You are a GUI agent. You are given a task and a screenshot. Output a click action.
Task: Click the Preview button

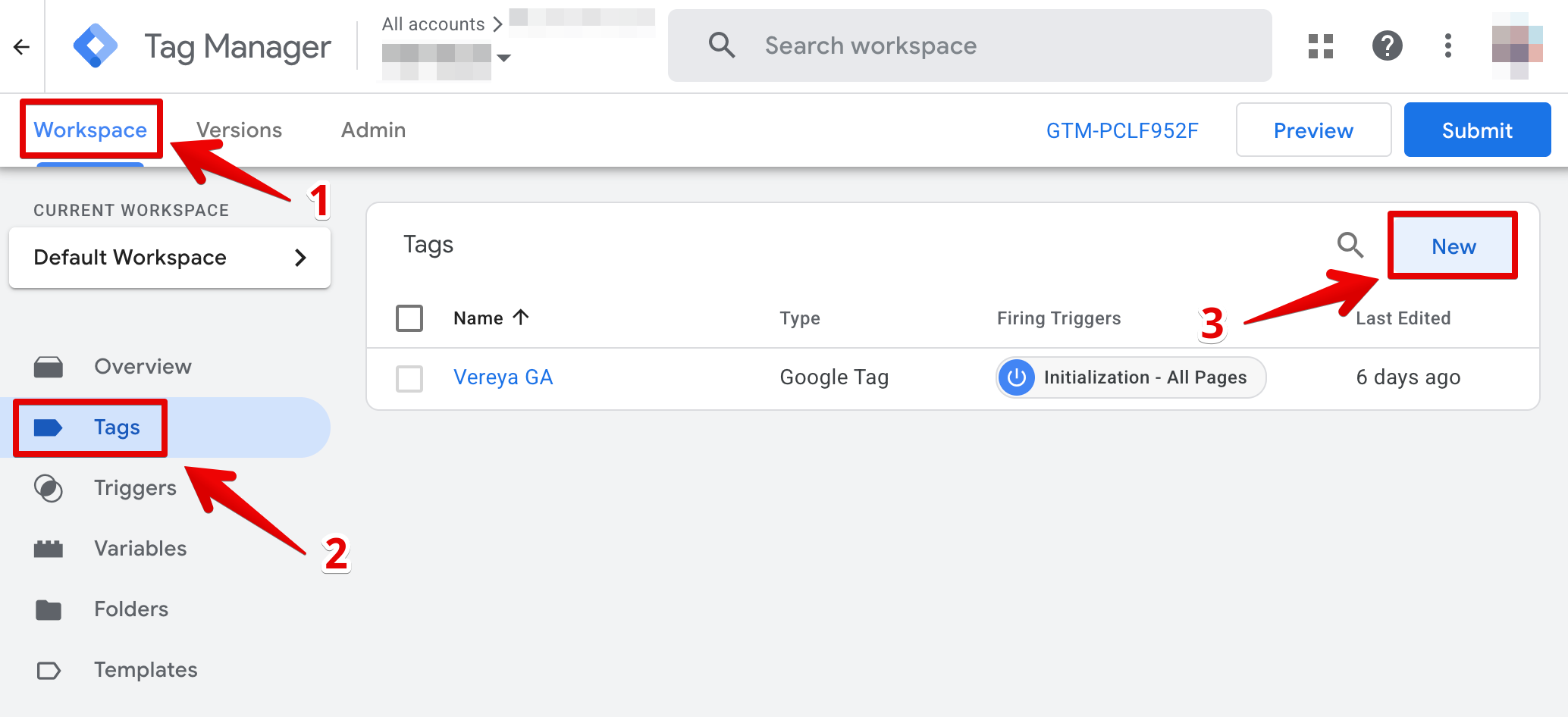click(x=1313, y=130)
